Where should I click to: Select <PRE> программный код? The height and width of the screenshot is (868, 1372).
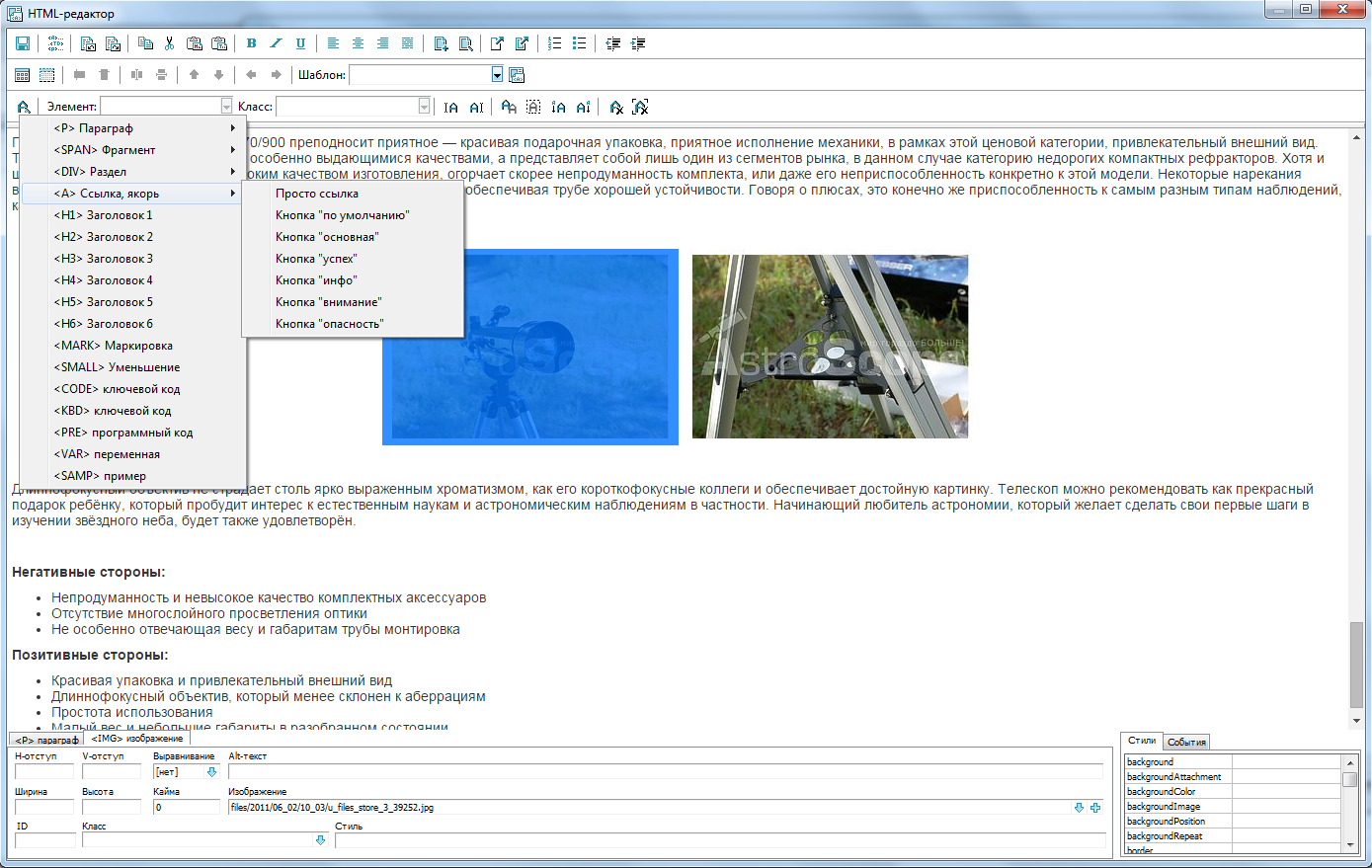tap(132, 433)
